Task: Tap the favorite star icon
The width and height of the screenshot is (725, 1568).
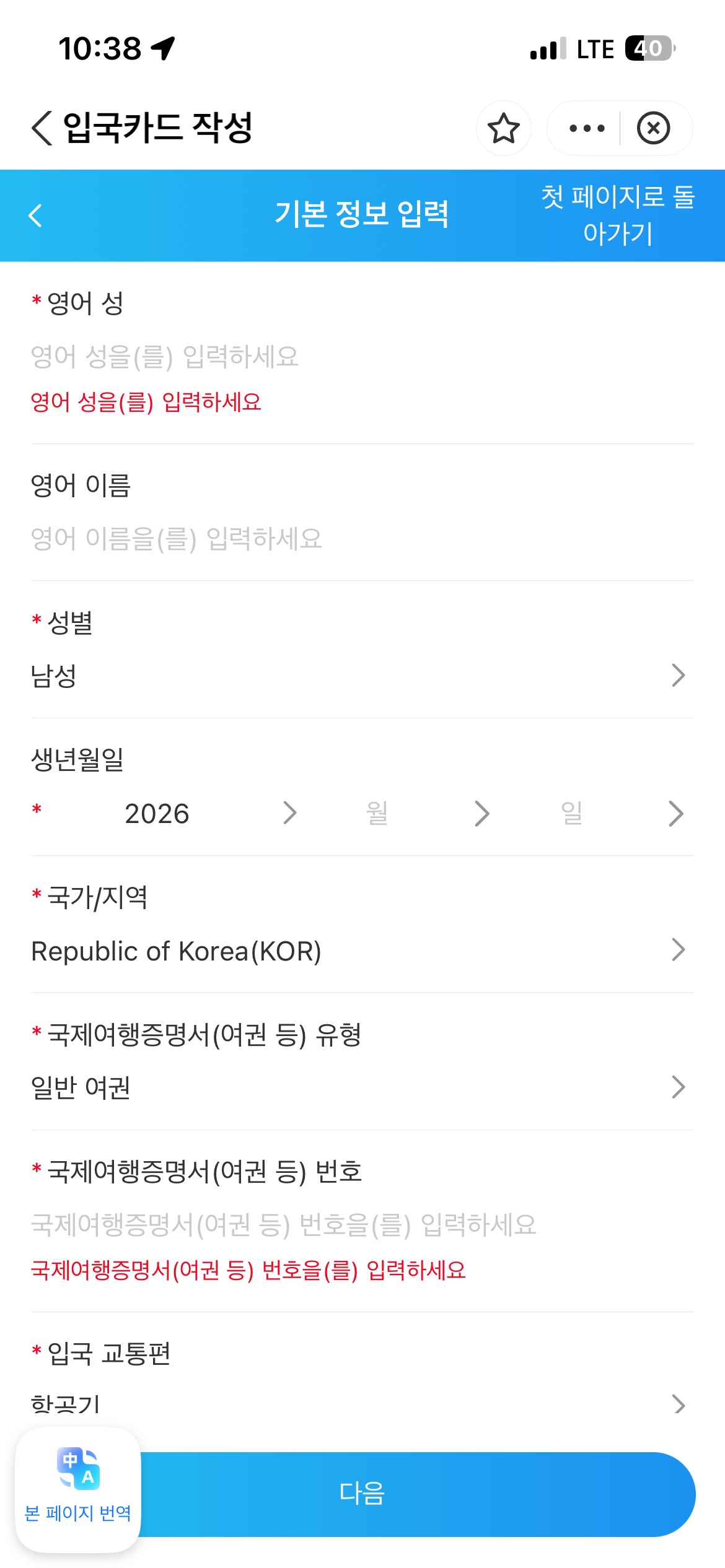Action: coord(503,128)
